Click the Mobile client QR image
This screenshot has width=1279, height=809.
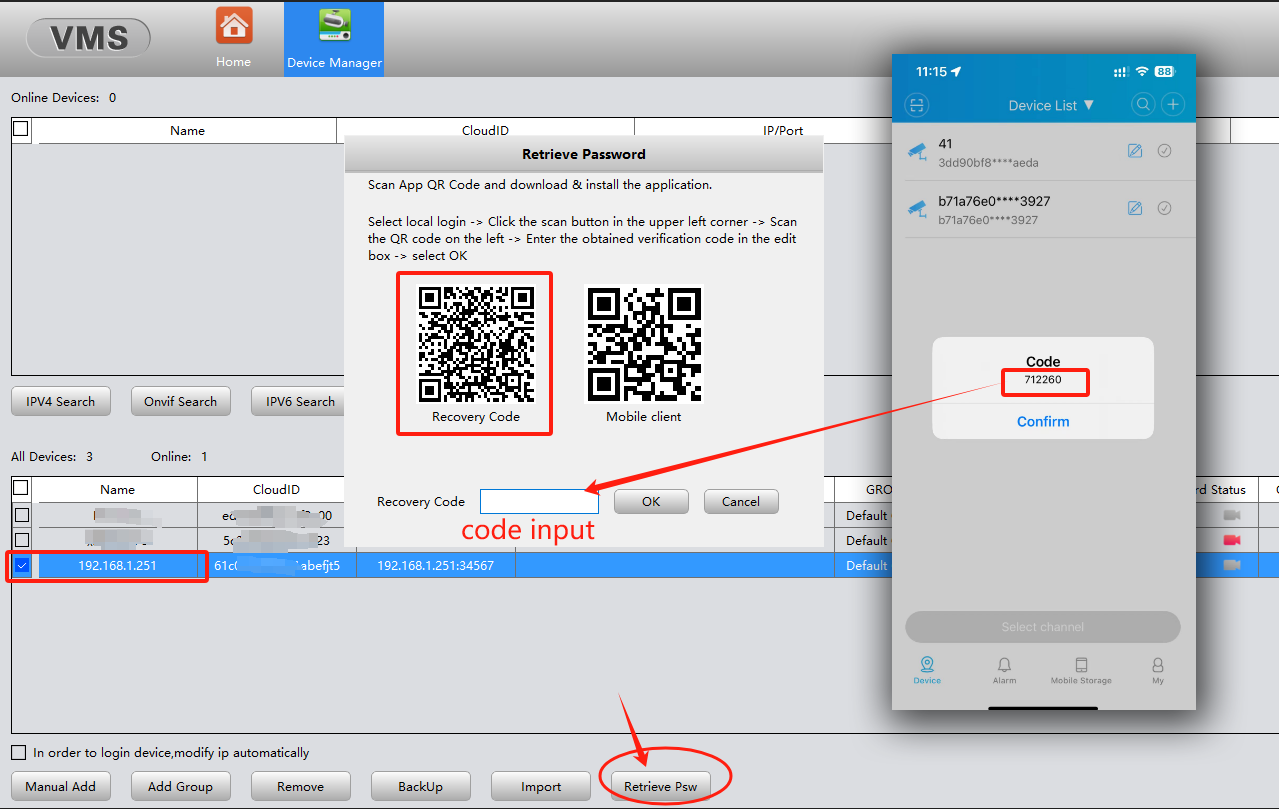point(644,343)
